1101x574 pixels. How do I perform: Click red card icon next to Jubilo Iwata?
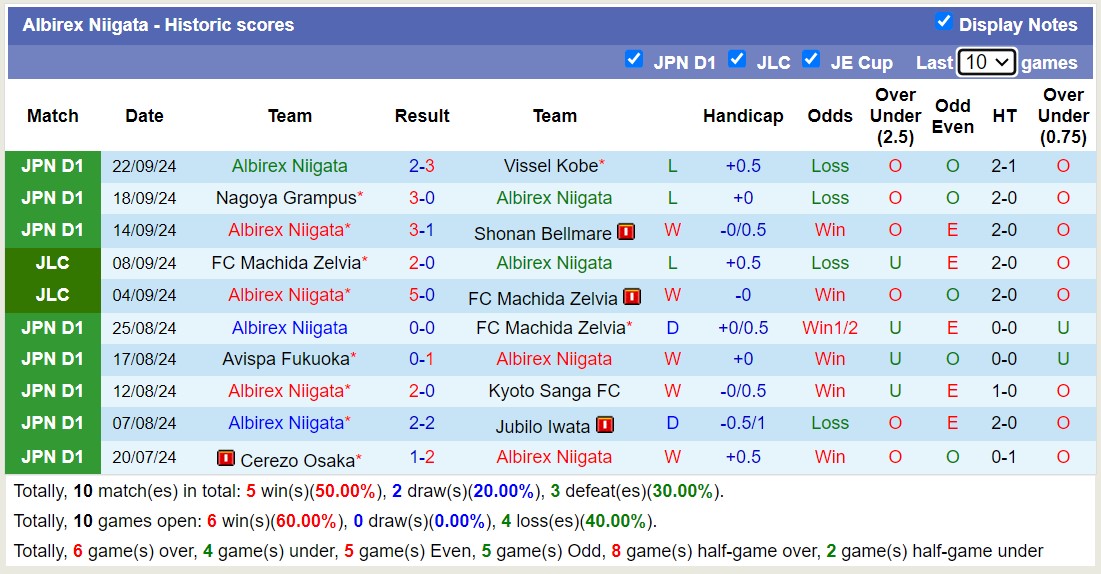tap(604, 425)
